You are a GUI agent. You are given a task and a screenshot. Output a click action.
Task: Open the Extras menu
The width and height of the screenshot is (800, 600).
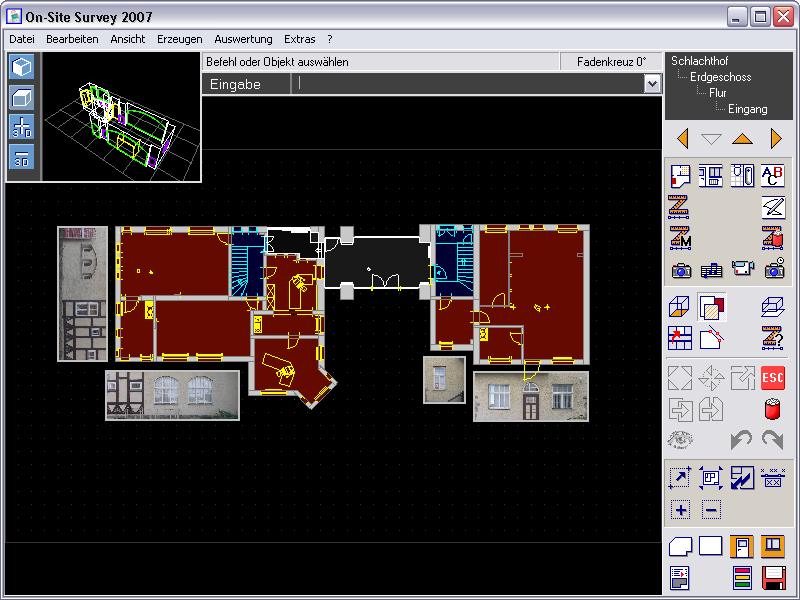(x=299, y=39)
